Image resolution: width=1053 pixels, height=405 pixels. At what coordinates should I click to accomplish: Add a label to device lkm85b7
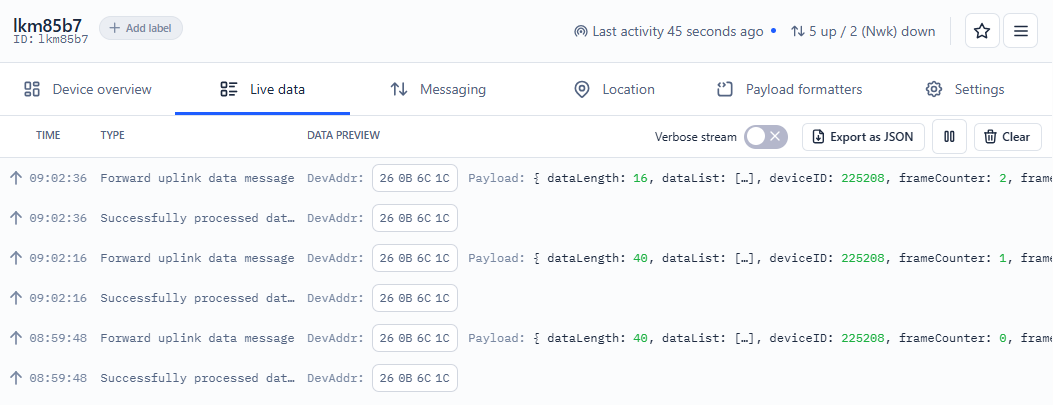[x=141, y=28]
